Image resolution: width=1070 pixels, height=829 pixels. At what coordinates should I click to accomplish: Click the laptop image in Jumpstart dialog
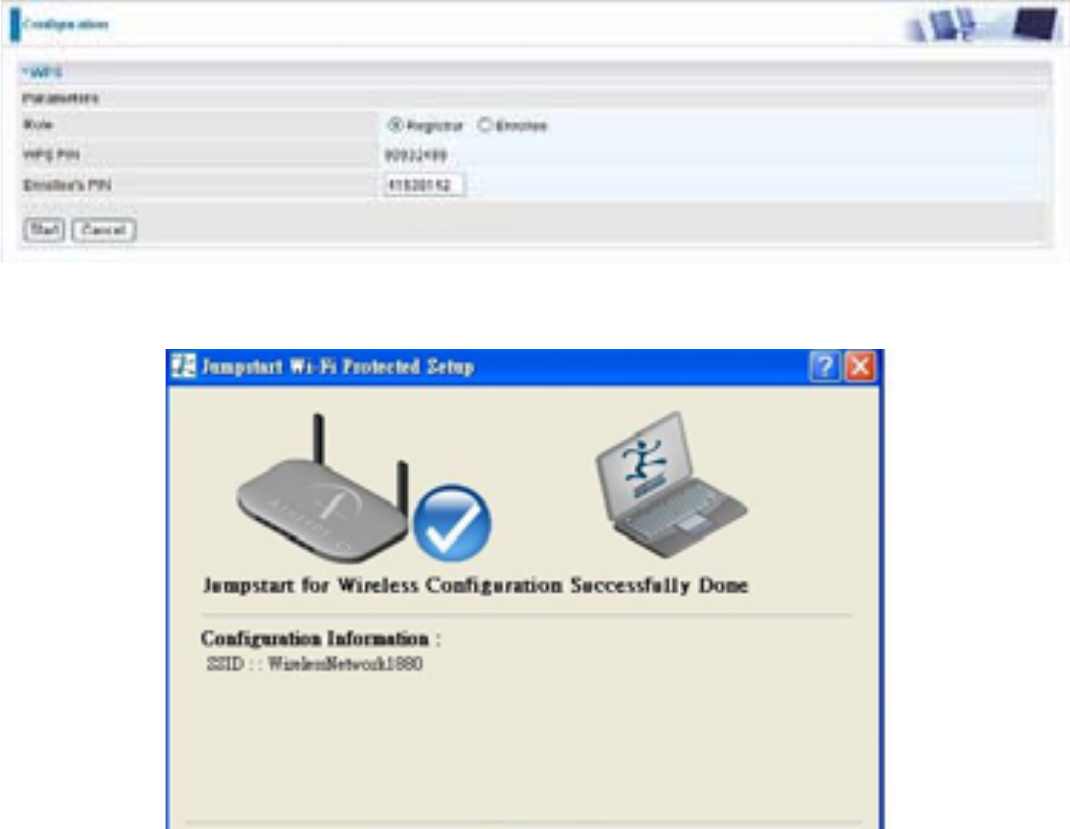pyautogui.click(x=670, y=483)
